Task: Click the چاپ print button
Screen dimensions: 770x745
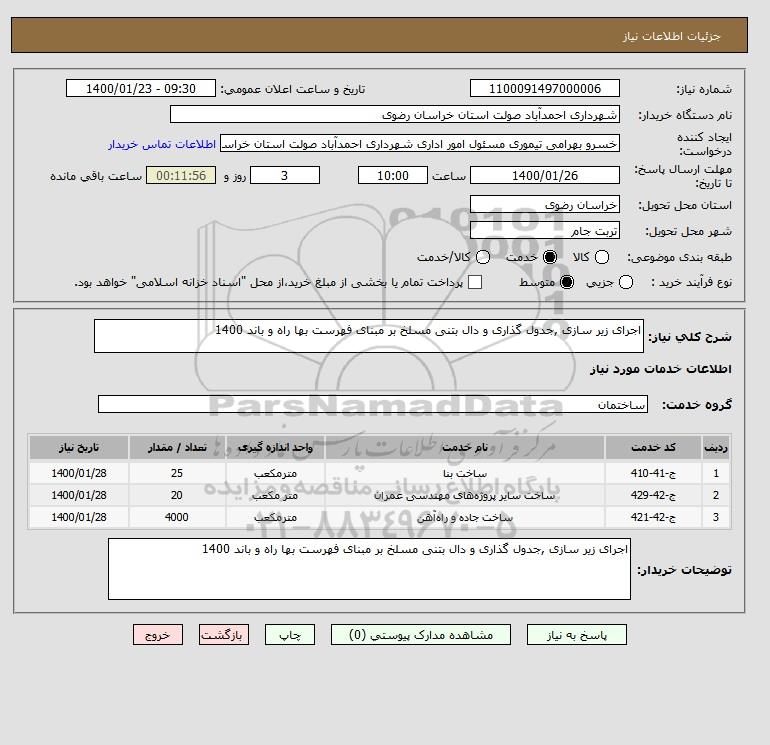Action: coord(290,635)
